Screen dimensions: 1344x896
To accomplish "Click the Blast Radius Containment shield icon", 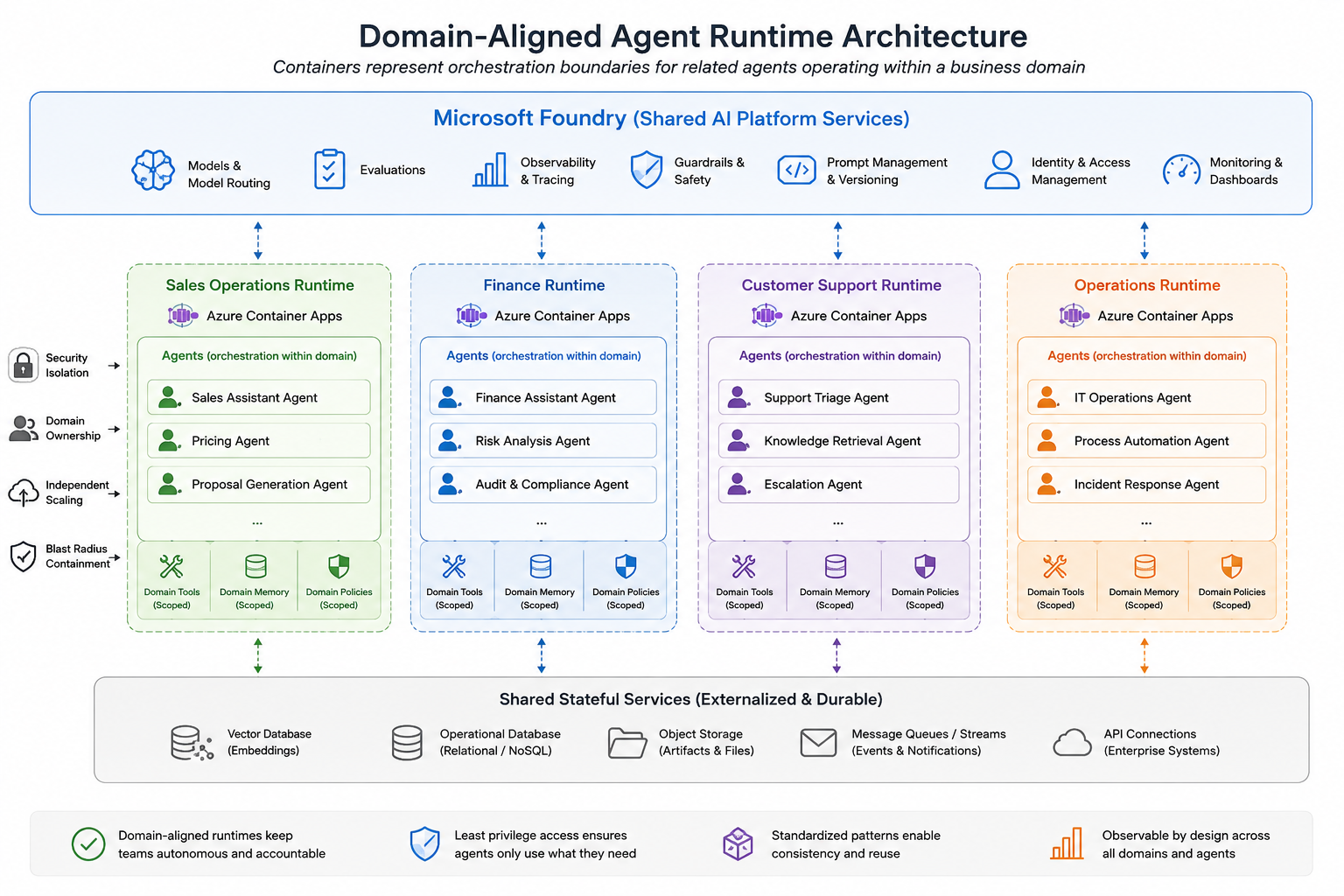I will 23,556.
